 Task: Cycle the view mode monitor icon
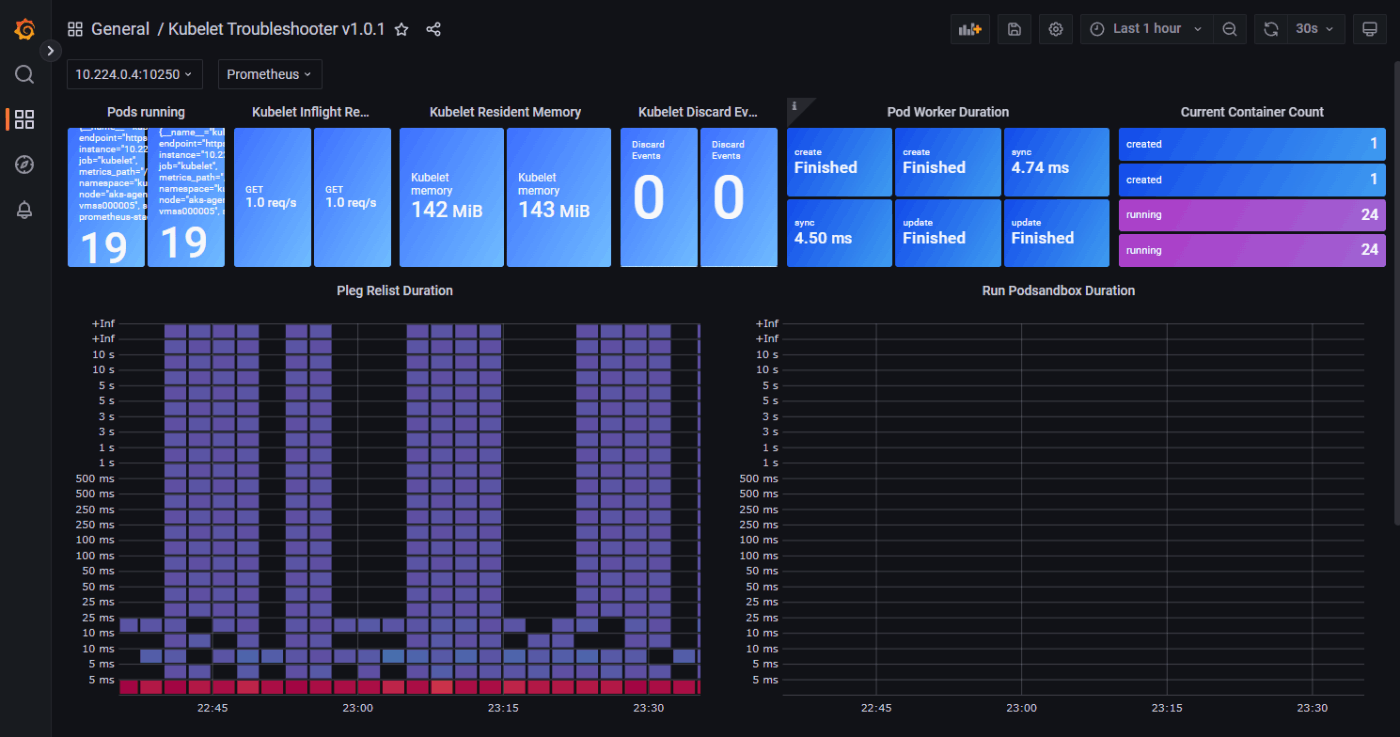click(x=1370, y=29)
